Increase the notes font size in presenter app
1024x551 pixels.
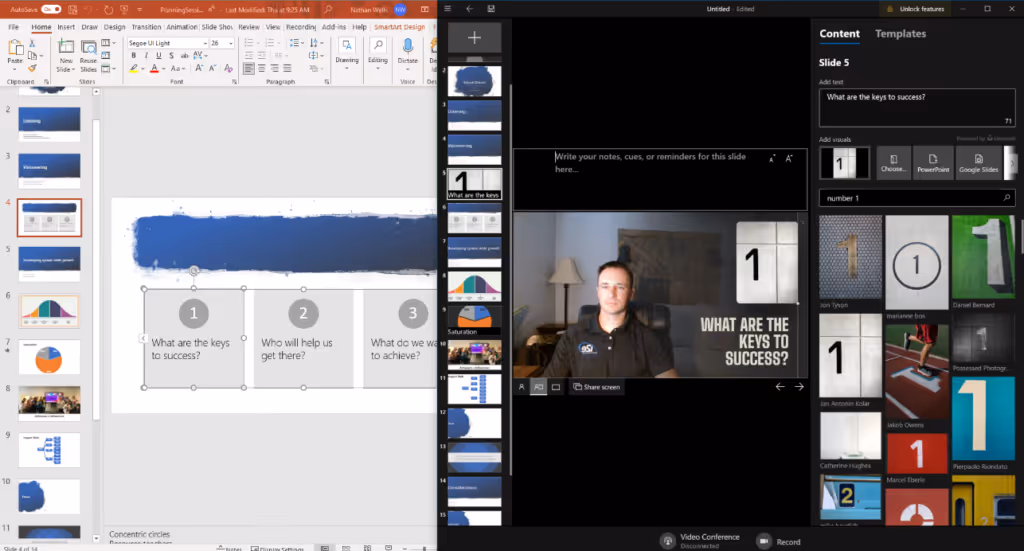pyautogui.click(x=790, y=158)
